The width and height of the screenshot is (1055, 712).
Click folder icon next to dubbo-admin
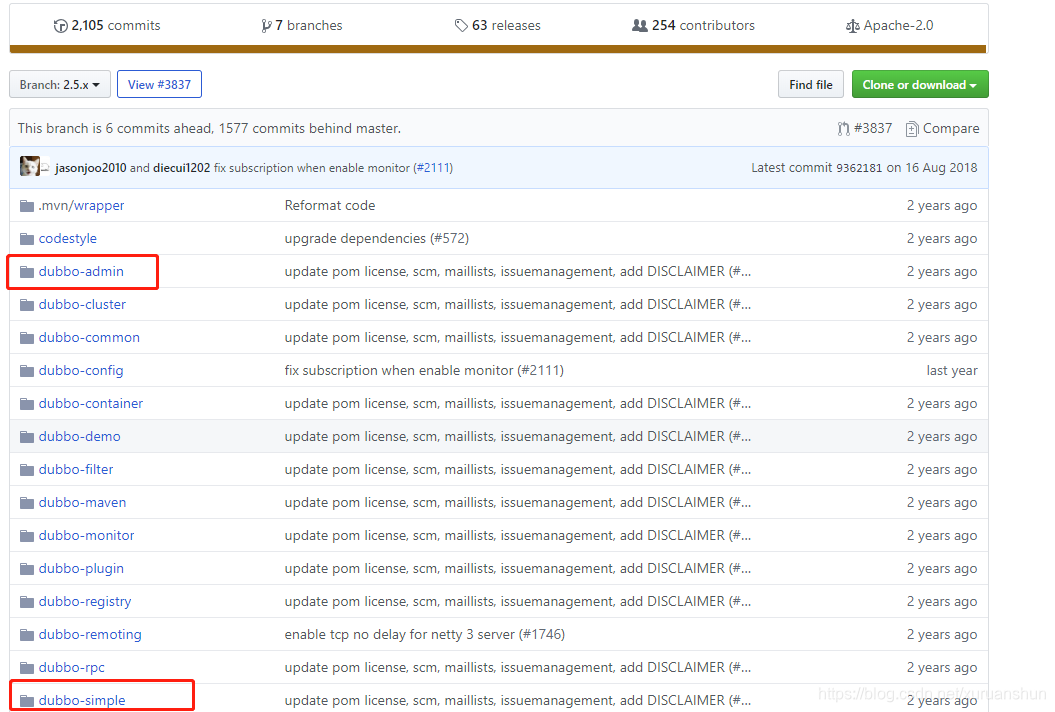click(27, 271)
